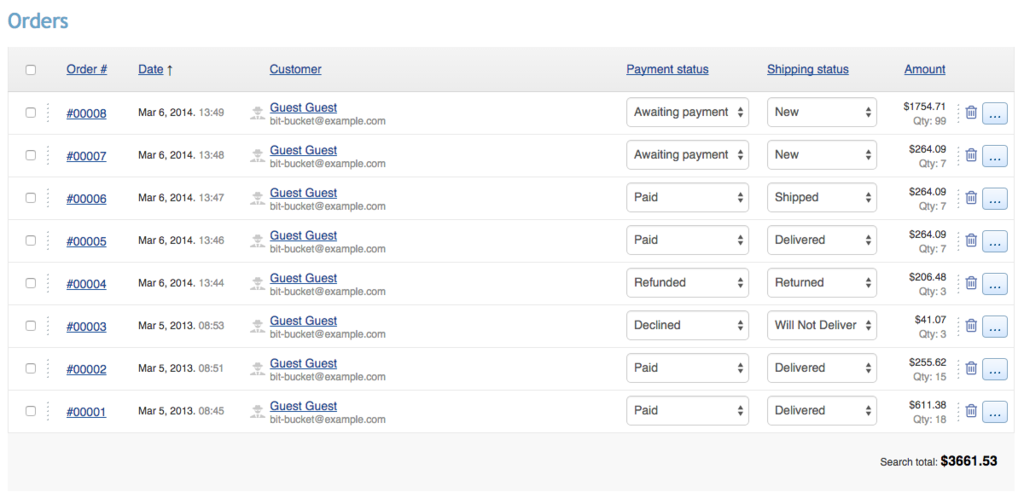Viewport: 1024px width, 498px height.
Task: Open payment status dropdown for order #00008
Action: [x=688, y=113]
